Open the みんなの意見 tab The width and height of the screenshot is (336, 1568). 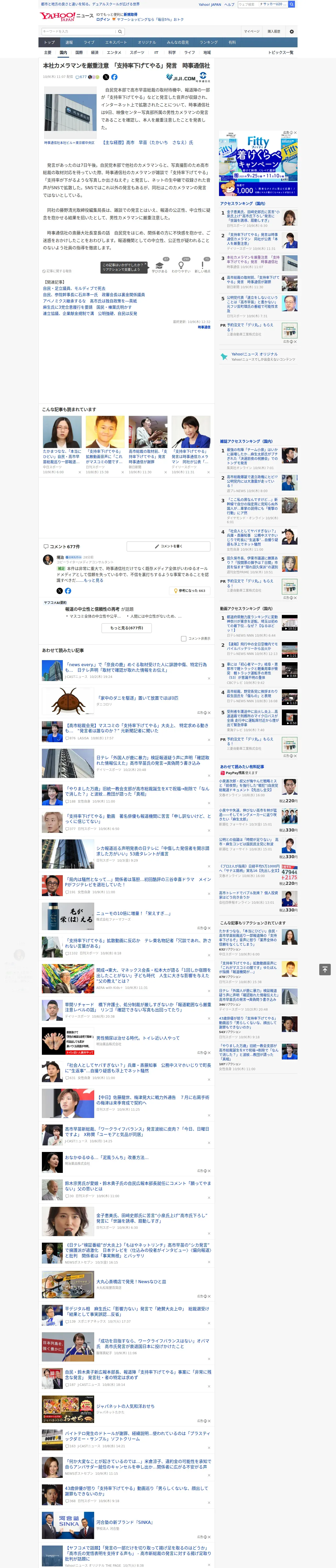click(177, 43)
